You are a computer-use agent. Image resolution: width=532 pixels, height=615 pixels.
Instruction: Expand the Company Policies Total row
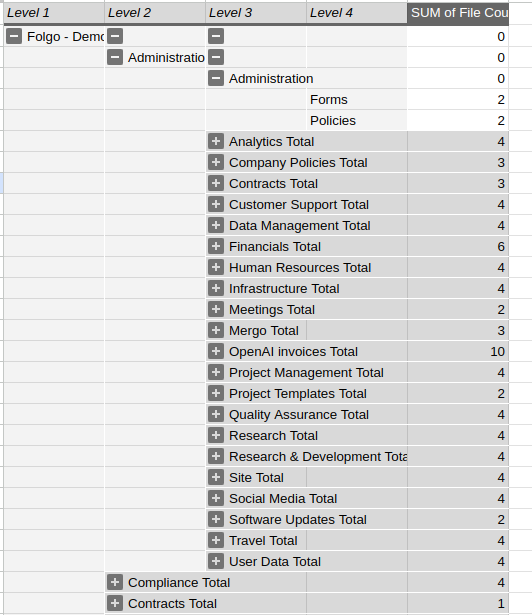pyautogui.click(x=216, y=162)
